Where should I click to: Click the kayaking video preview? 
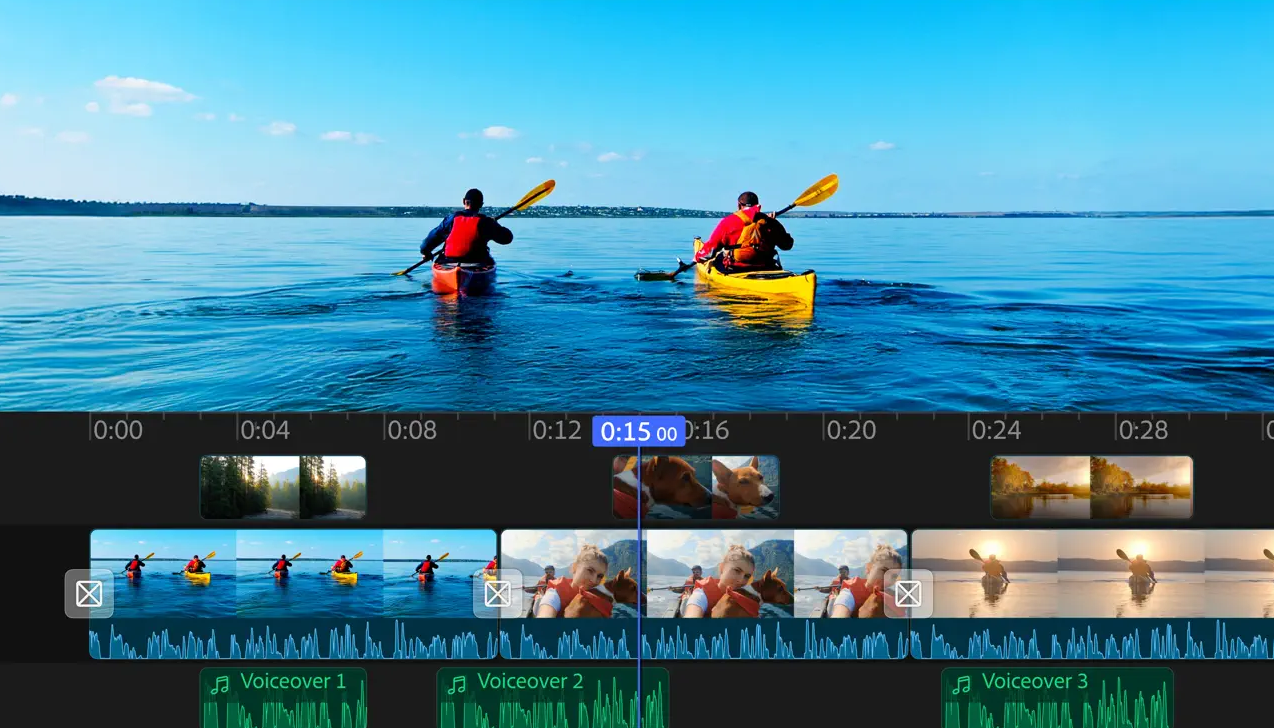click(637, 205)
